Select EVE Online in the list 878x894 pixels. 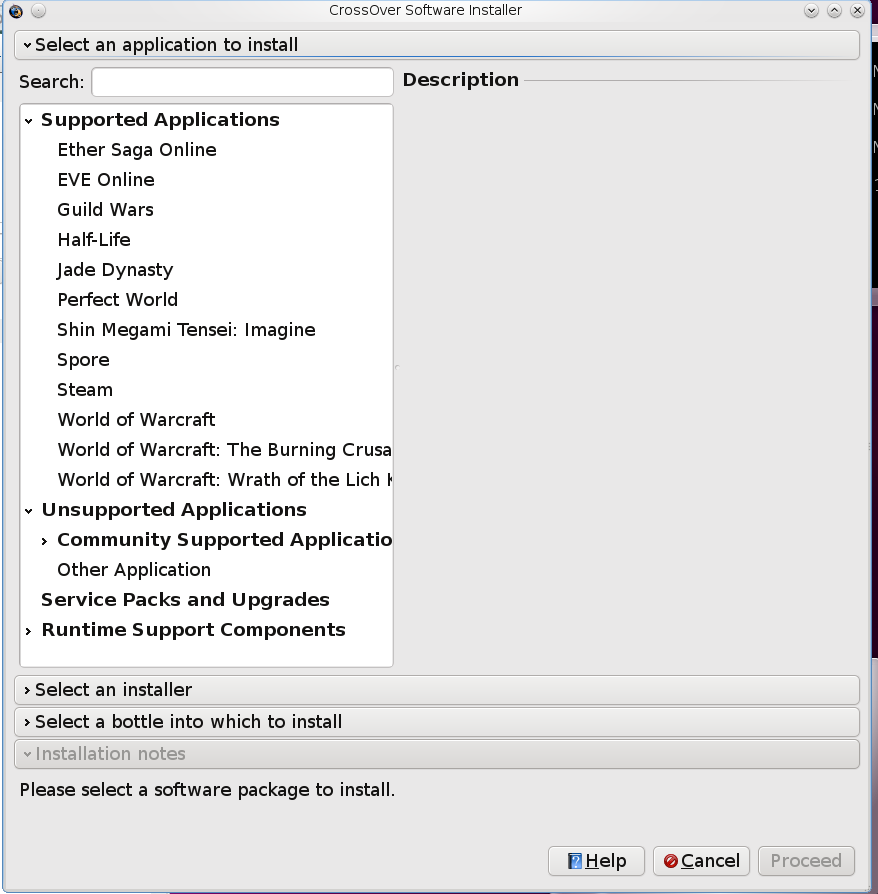(x=106, y=180)
